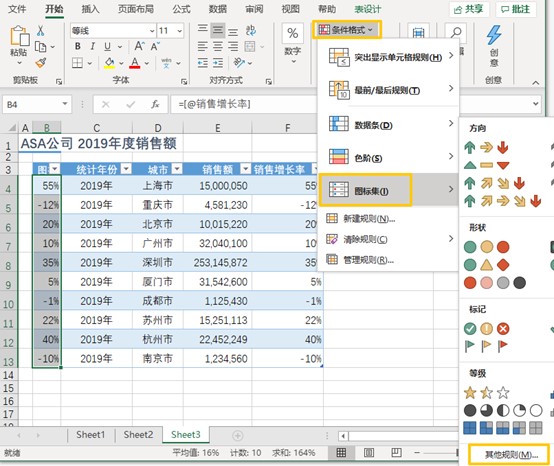The image size is (554, 466).
Task: Open the fill color bucket tool
Action: coord(110,63)
